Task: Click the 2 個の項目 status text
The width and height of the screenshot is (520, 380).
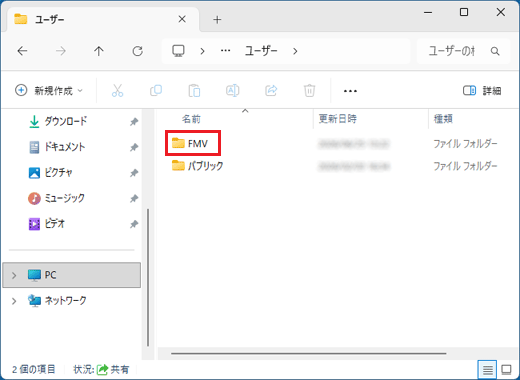Action: 33,369
